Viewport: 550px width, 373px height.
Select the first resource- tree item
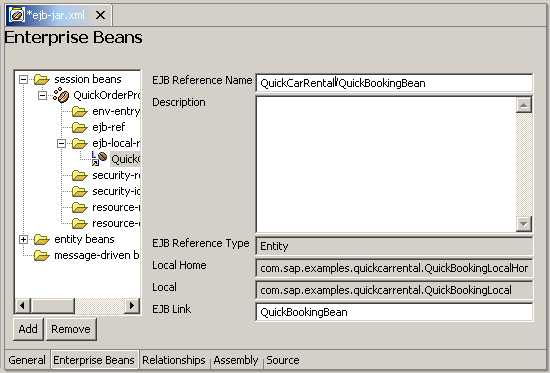[116, 207]
